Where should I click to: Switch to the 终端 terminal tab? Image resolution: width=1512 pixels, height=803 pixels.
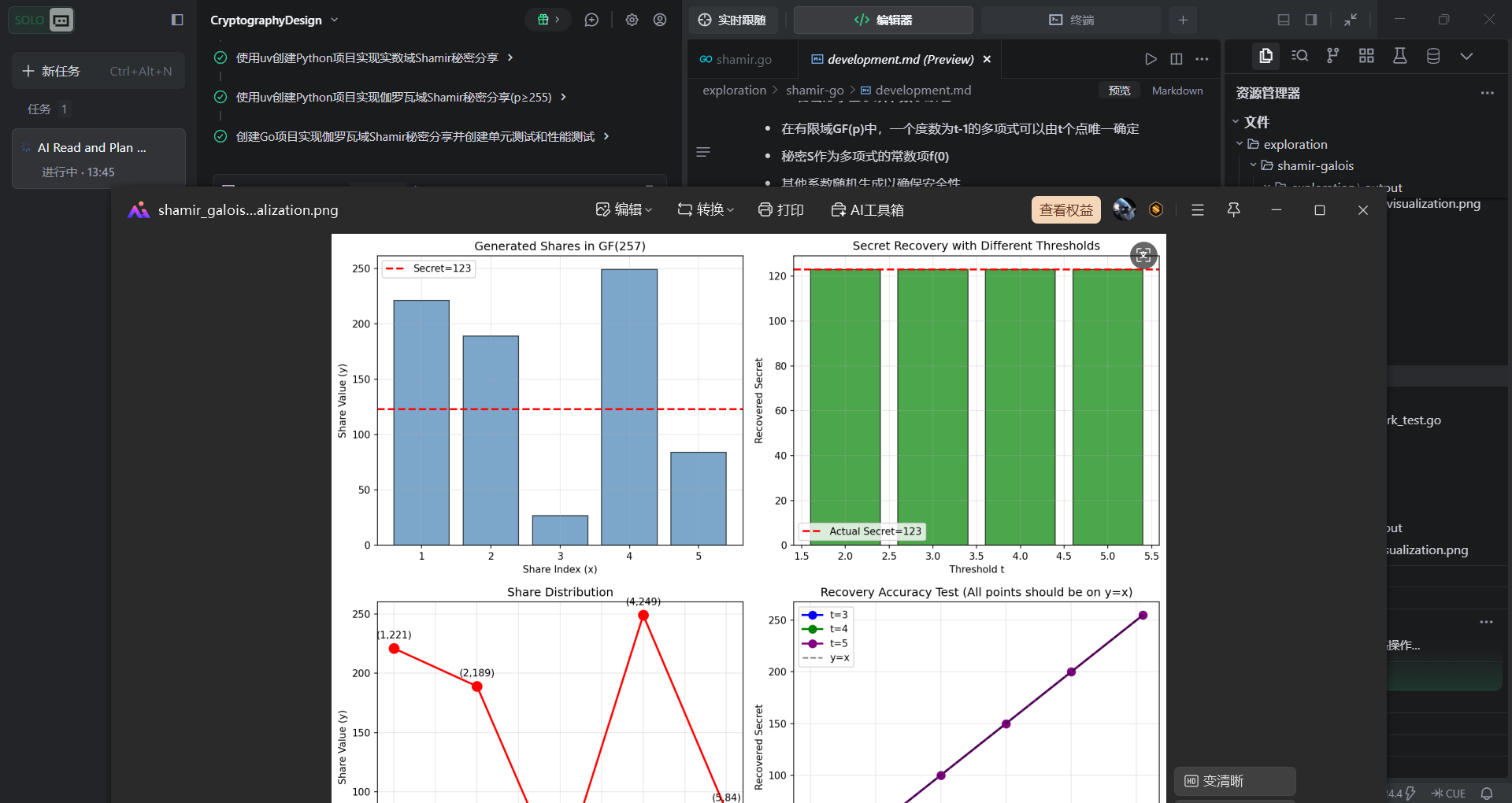pyautogui.click(x=1071, y=20)
